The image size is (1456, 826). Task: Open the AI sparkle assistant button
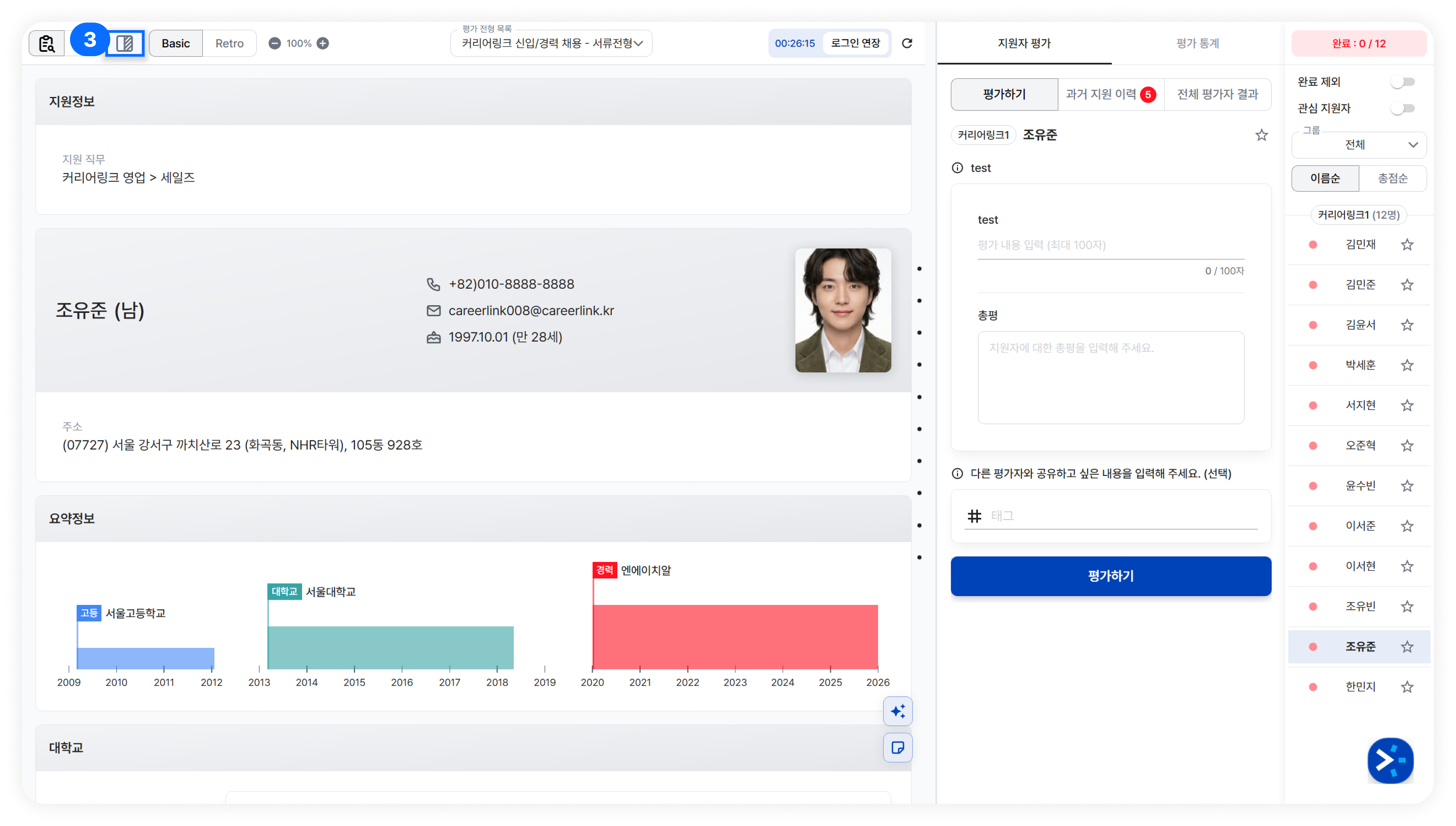(897, 711)
